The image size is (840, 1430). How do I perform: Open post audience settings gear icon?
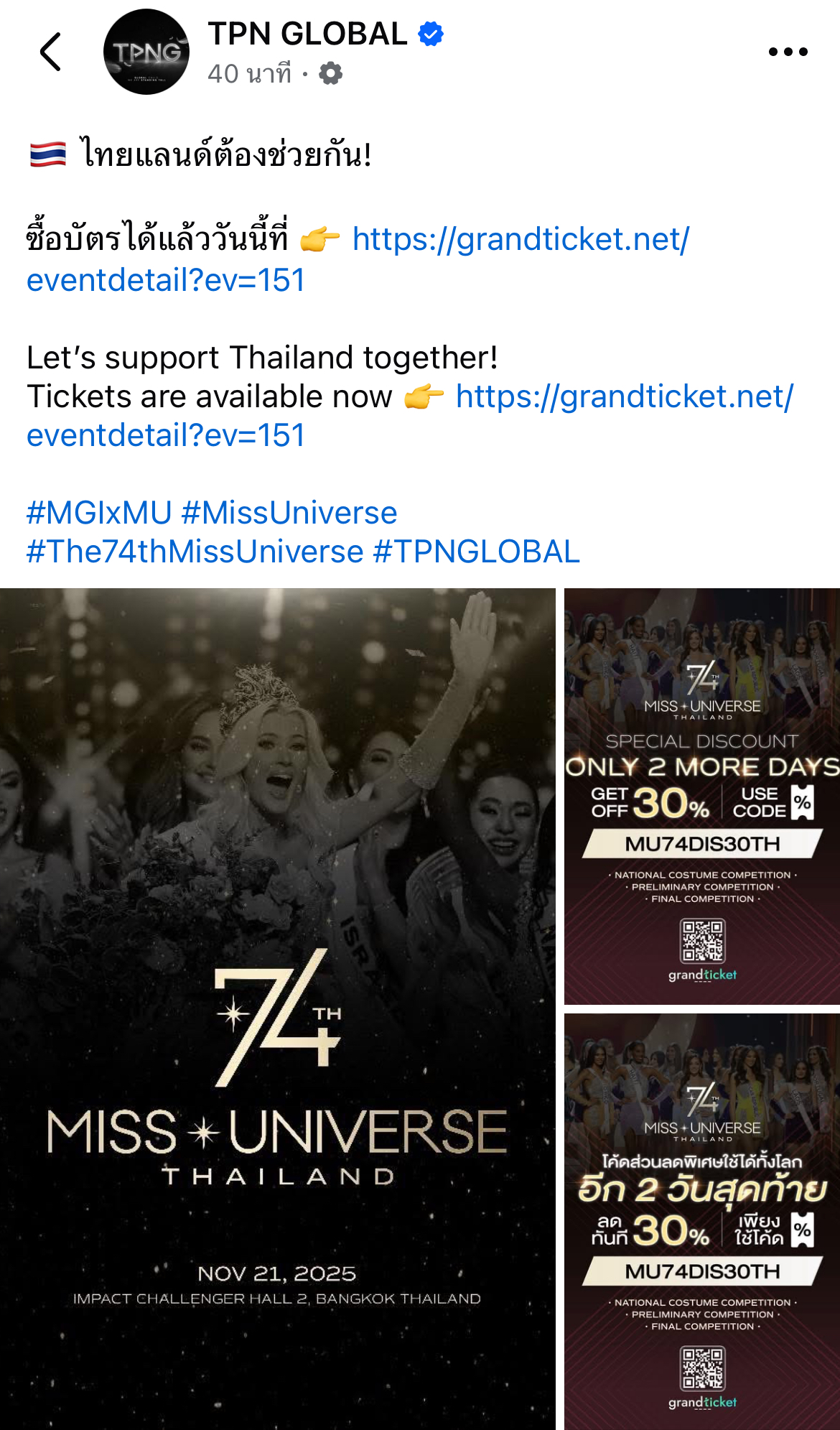(x=330, y=73)
